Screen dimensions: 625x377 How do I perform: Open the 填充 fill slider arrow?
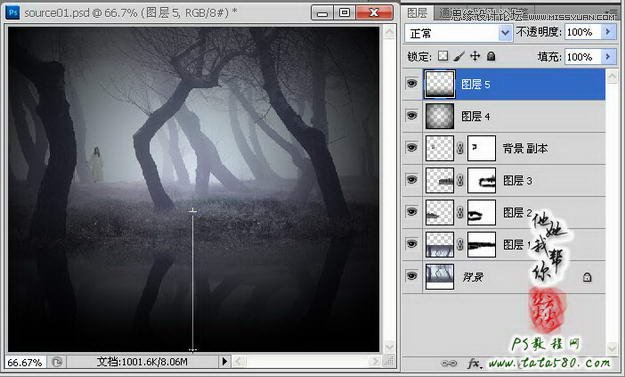pyautogui.click(x=607, y=57)
